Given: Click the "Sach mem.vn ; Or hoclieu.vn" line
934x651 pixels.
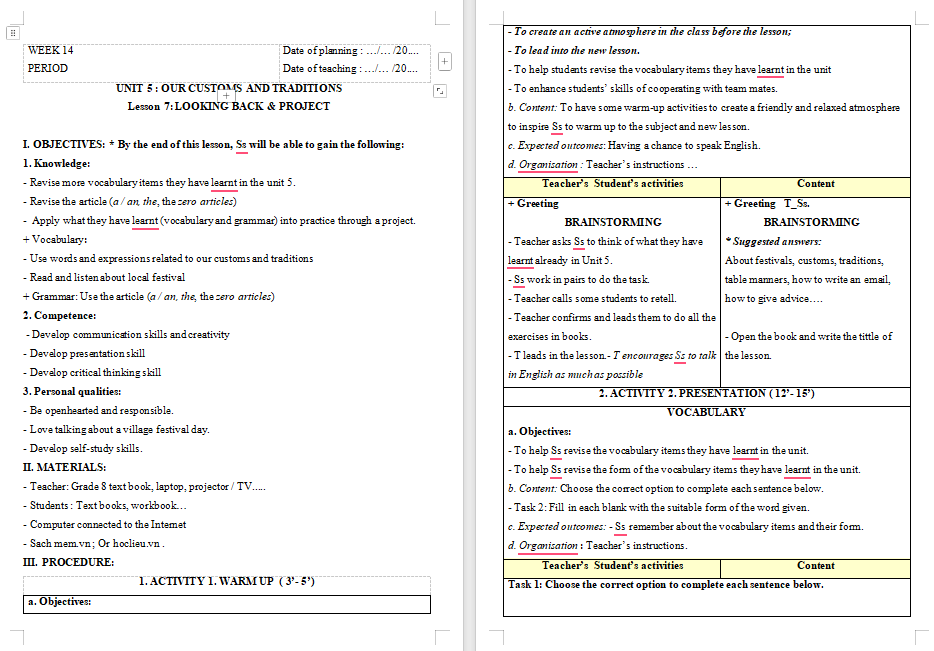Looking at the screenshot, I should click(94, 544).
